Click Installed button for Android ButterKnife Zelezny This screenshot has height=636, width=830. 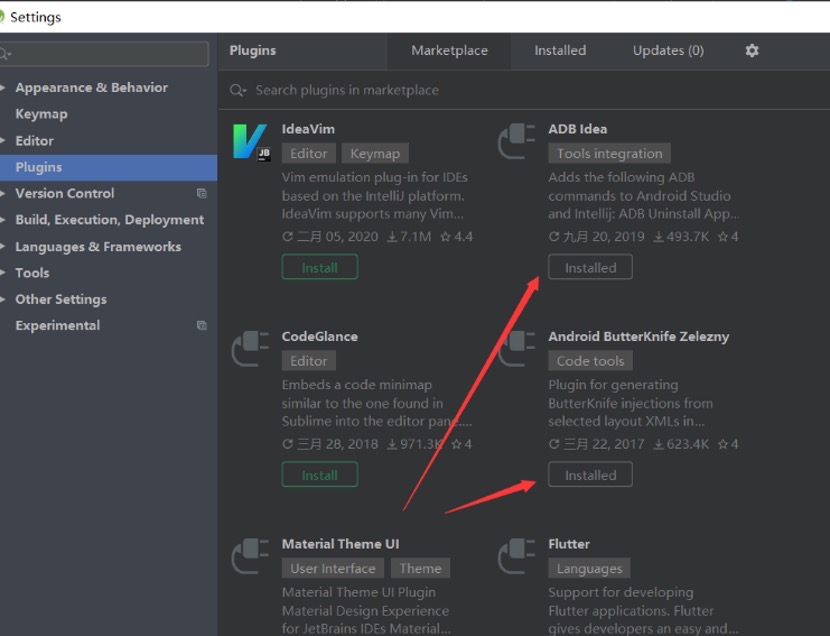590,475
